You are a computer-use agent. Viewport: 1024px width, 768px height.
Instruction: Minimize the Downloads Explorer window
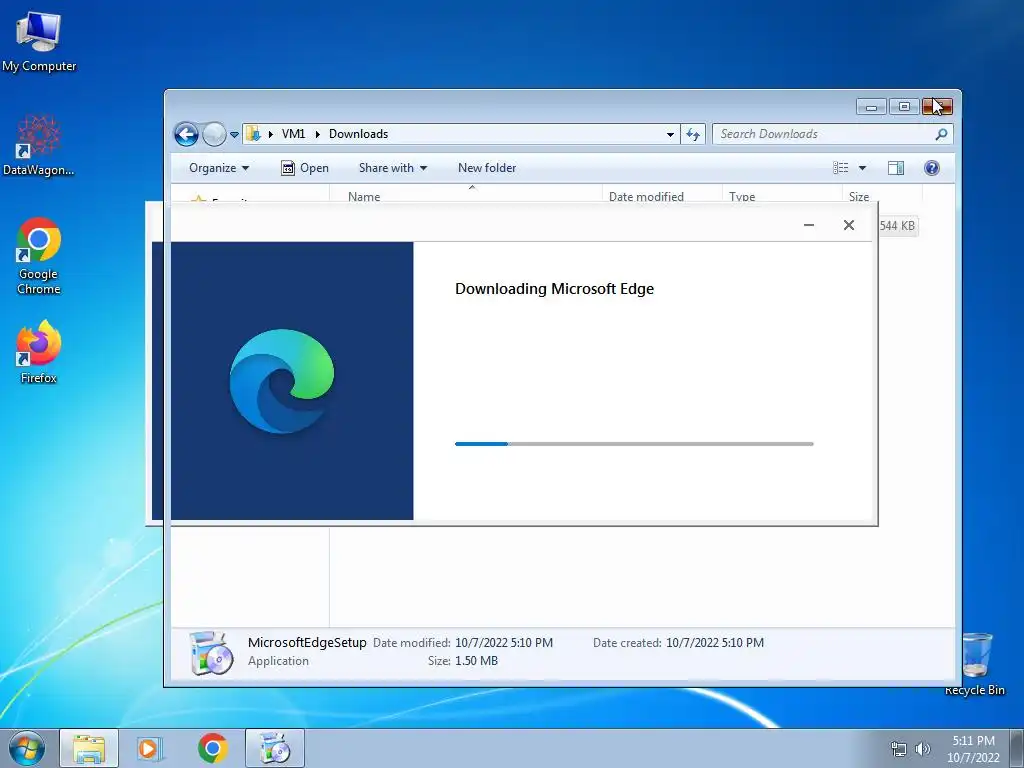tap(871, 106)
